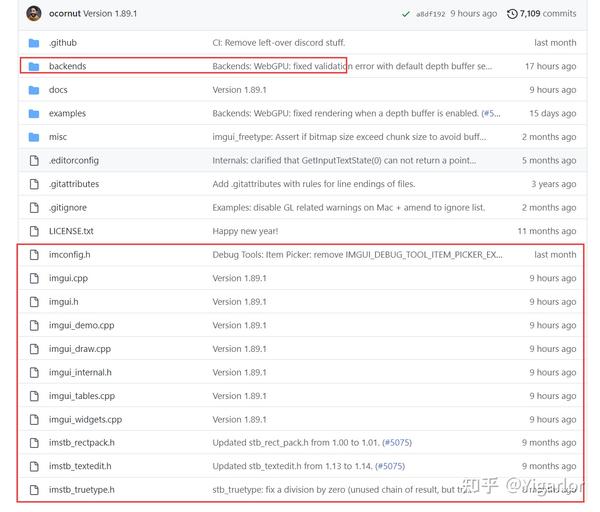Open the .gitattributes file
Screen dimensions: 600x512
pyautogui.click(x=74, y=184)
